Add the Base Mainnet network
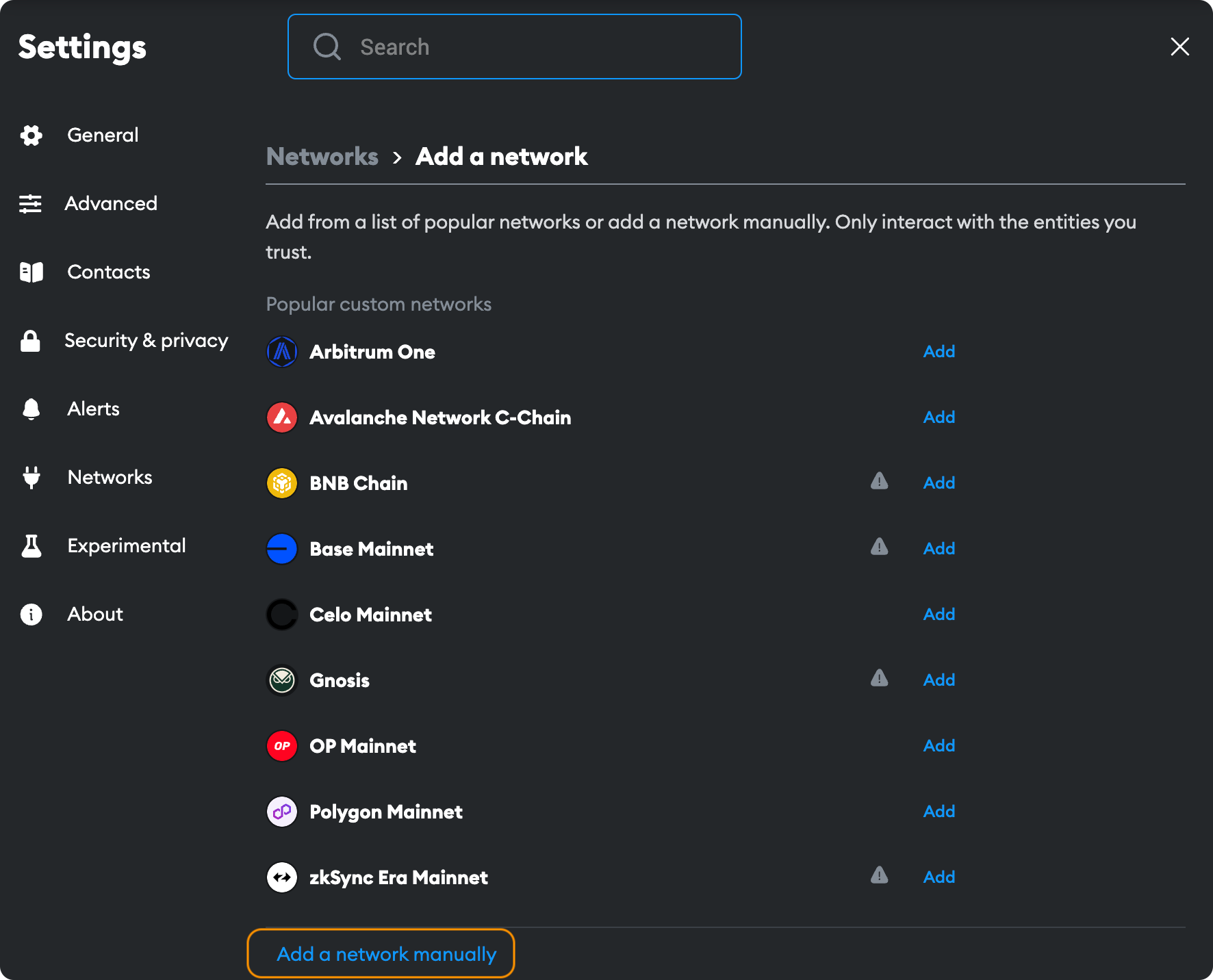The height and width of the screenshot is (980, 1213). coord(939,549)
